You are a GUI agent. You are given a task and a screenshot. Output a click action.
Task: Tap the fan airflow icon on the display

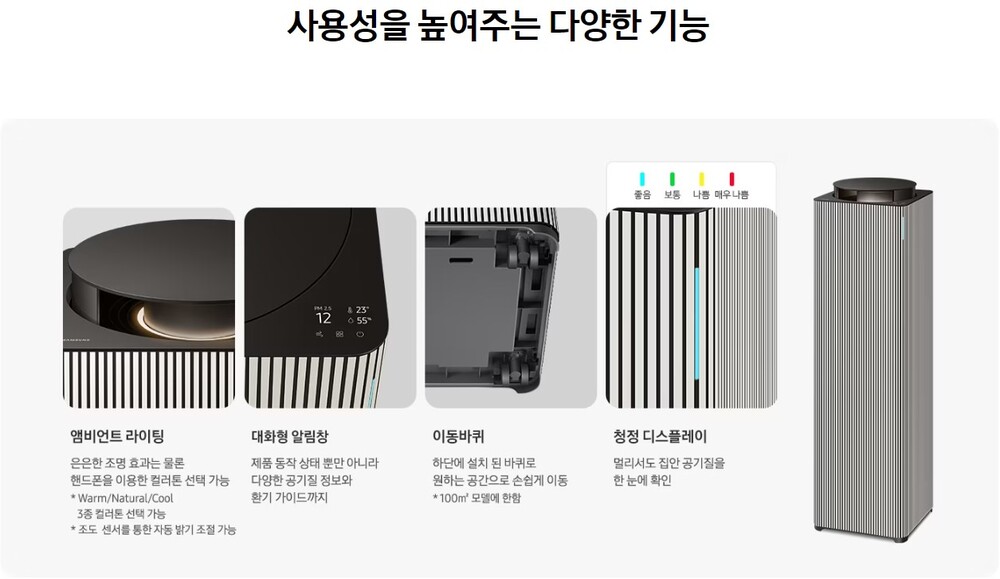320,334
